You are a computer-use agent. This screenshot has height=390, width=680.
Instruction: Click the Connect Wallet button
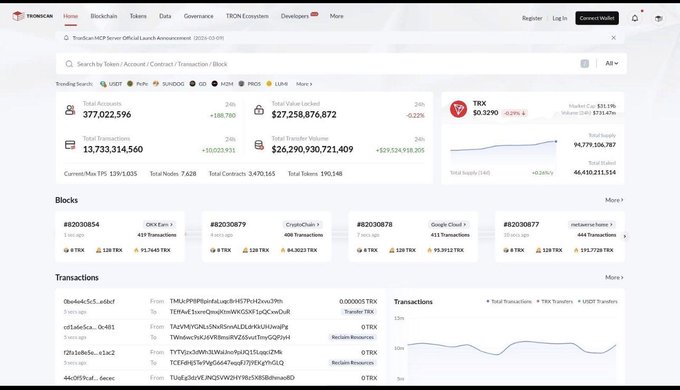click(597, 18)
